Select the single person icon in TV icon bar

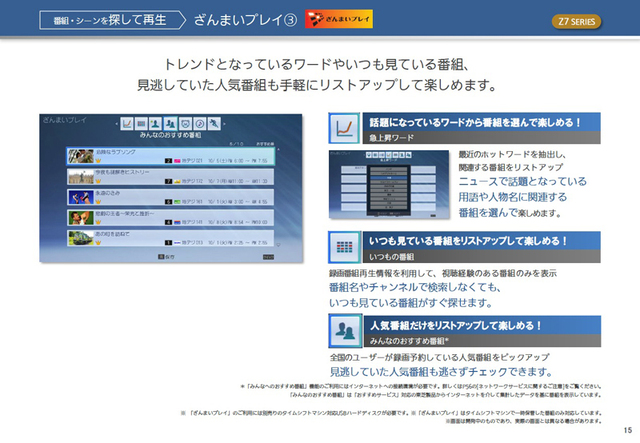(x=156, y=123)
